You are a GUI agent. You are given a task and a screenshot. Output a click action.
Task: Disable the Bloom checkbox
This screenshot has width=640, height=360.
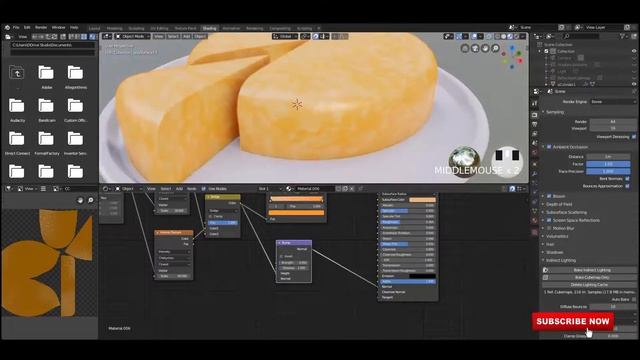click(x=549, y=196)
